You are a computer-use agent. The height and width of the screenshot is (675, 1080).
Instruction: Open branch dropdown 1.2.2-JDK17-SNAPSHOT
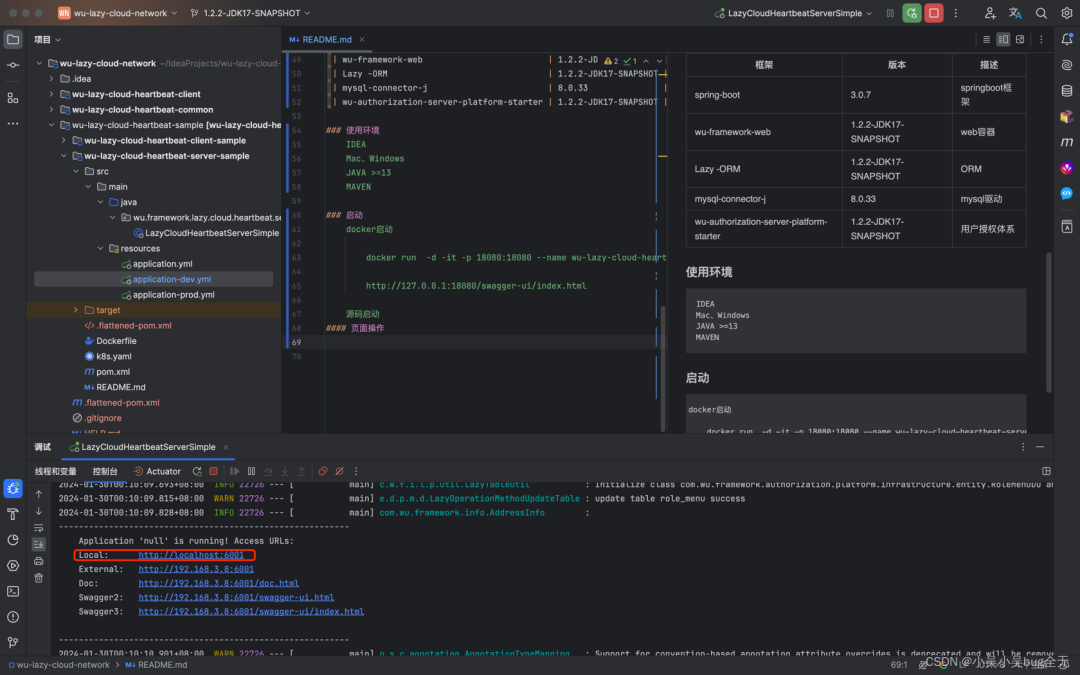click(x=251, y=13)
